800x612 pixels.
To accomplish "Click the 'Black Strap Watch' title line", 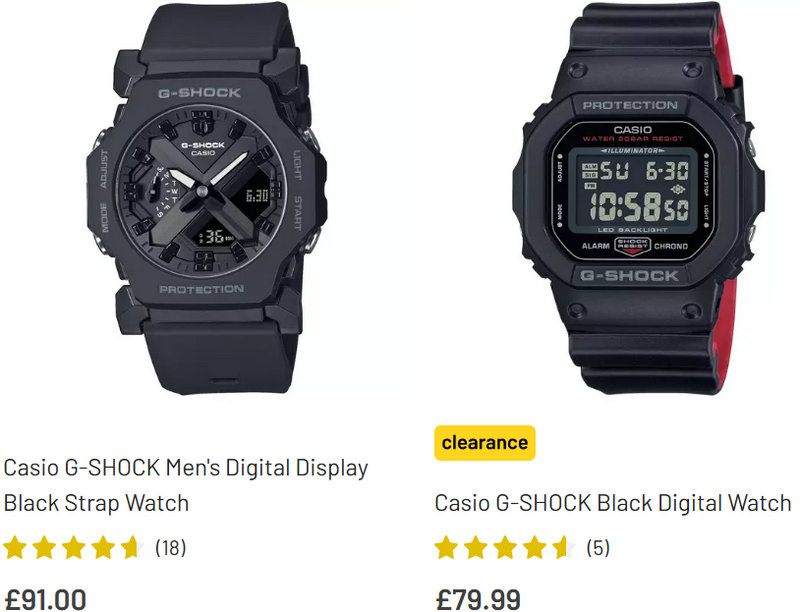I will [x=96, y=503].
